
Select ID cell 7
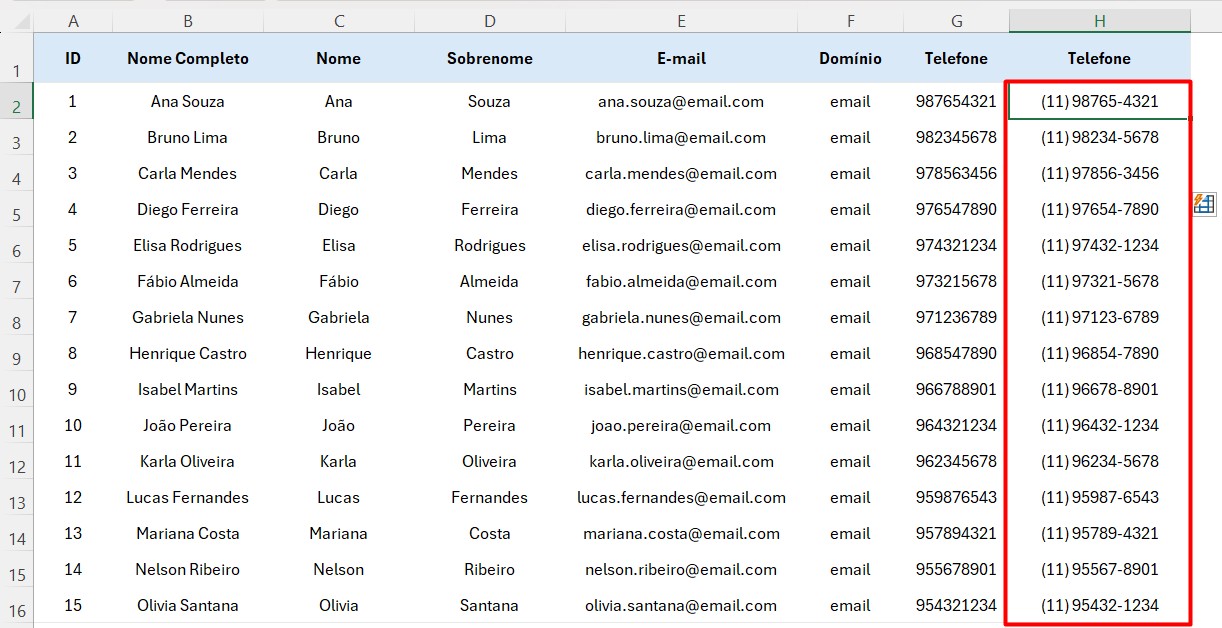point(73,317)
